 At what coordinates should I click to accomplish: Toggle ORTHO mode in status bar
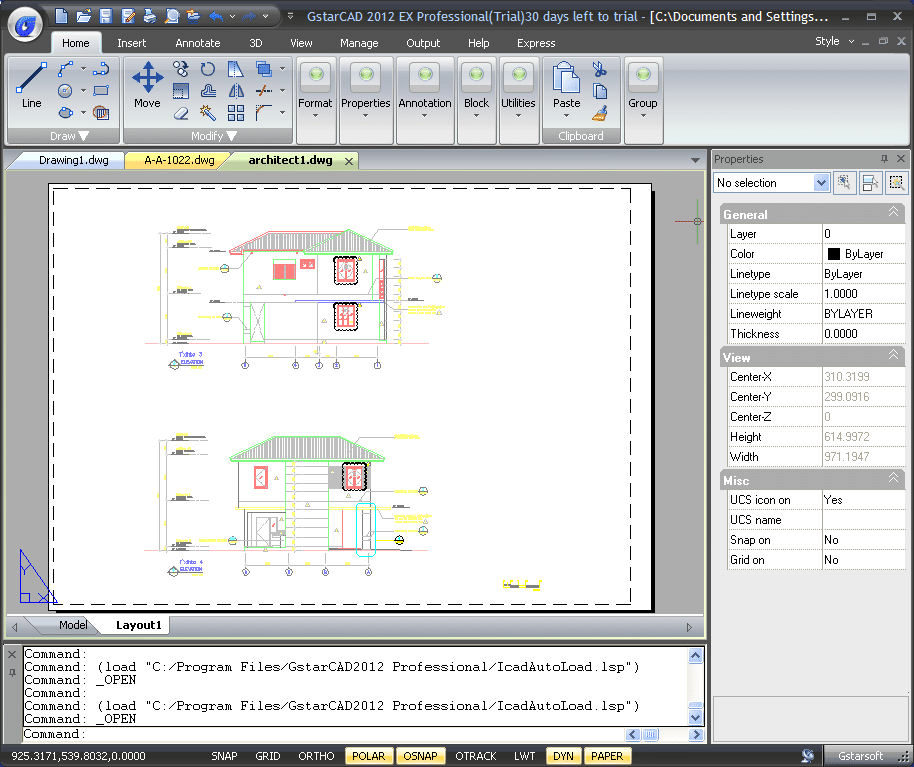coord(317,756)
